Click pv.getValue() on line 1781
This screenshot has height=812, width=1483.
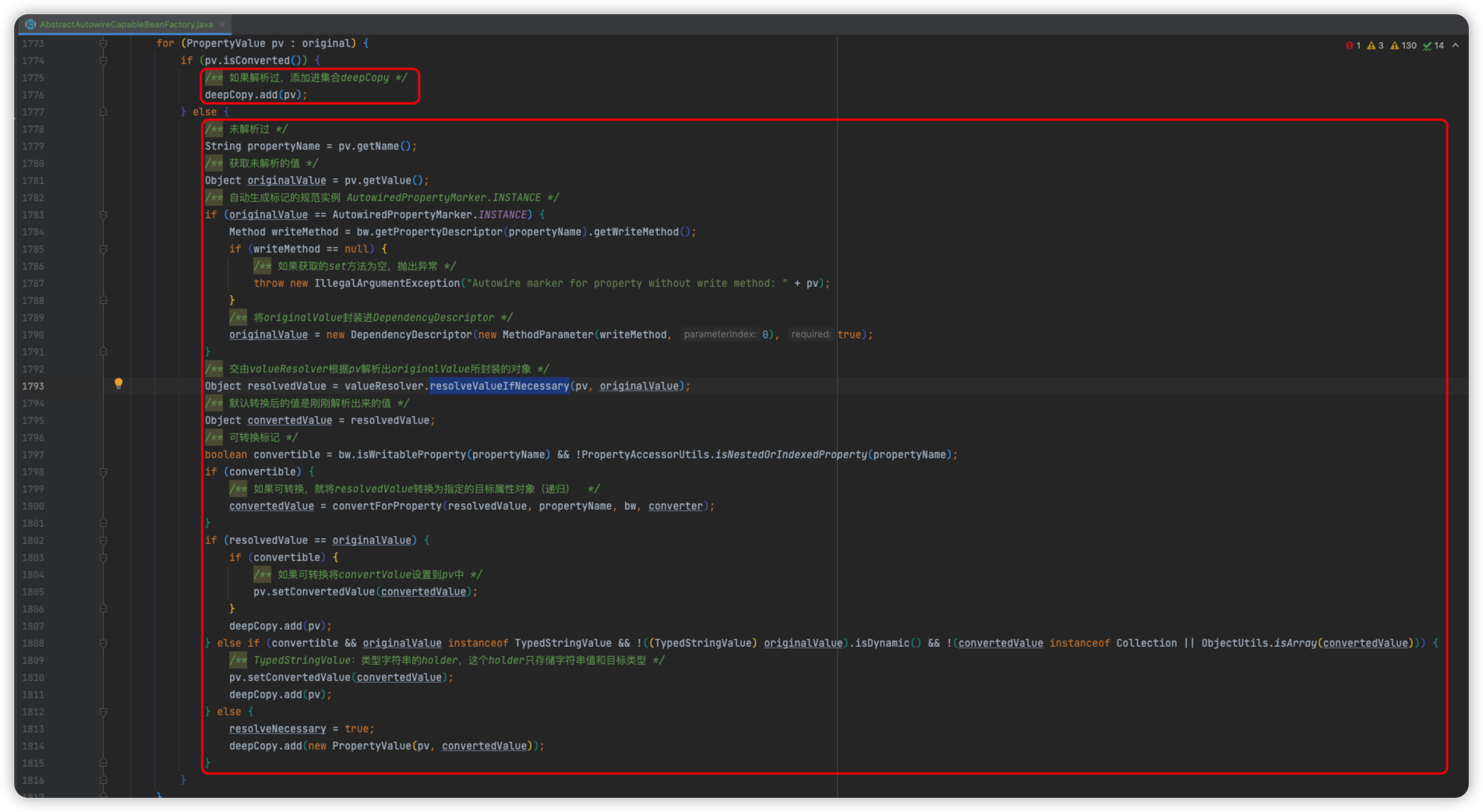[383, 181]
